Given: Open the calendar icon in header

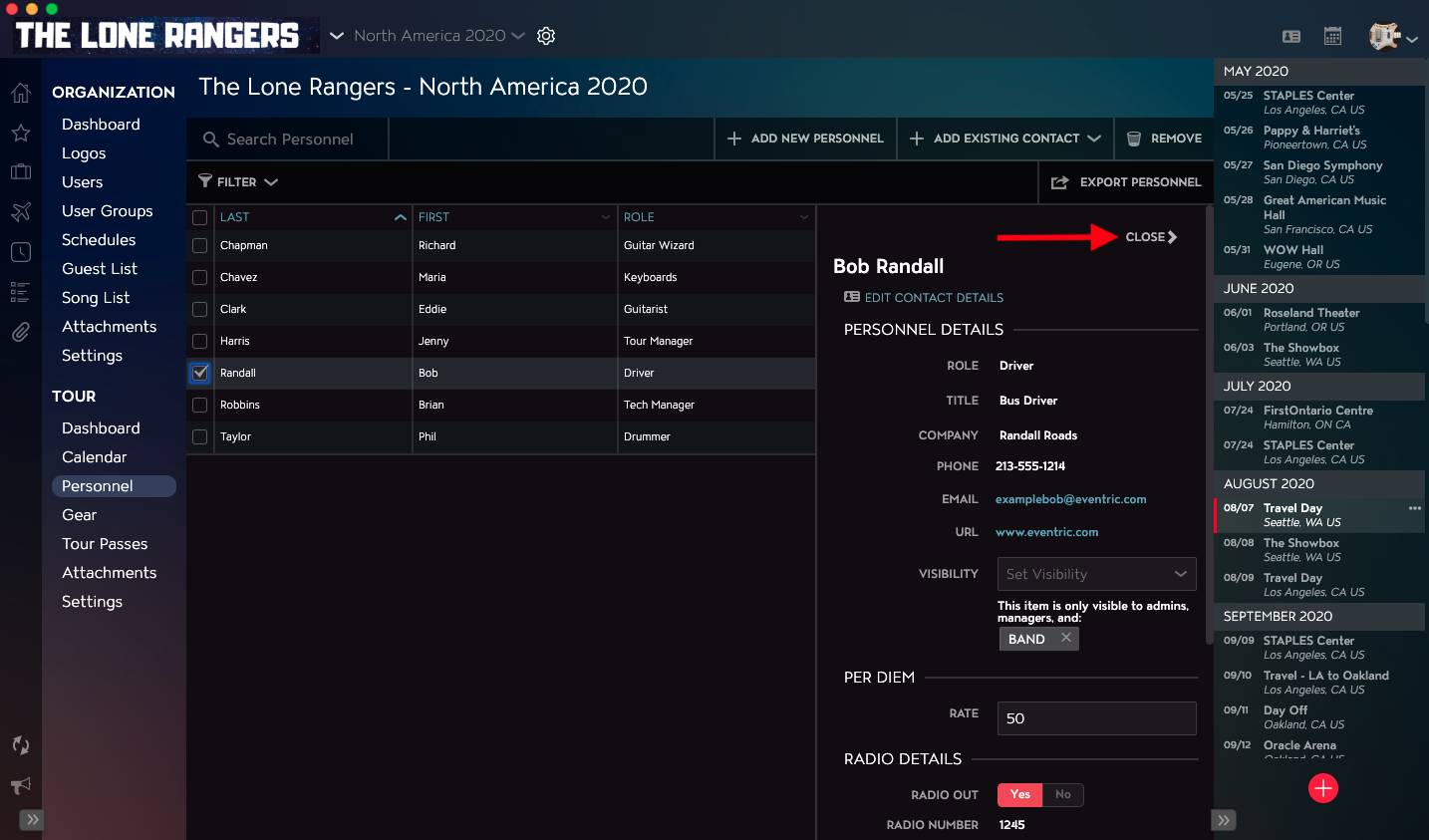Looking at the screenshot, I should 1332,36.
